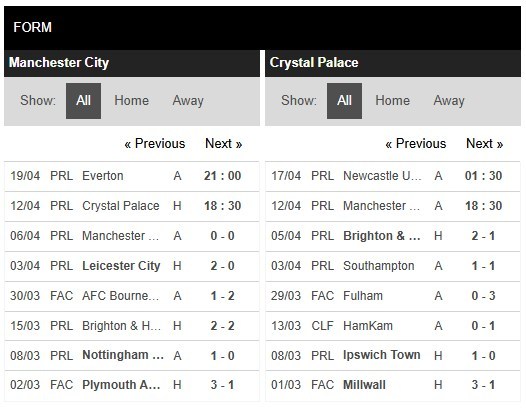Open the Fulham FAC 0-3 match
This screenshot has height=414, width=526.
(393, 296)
